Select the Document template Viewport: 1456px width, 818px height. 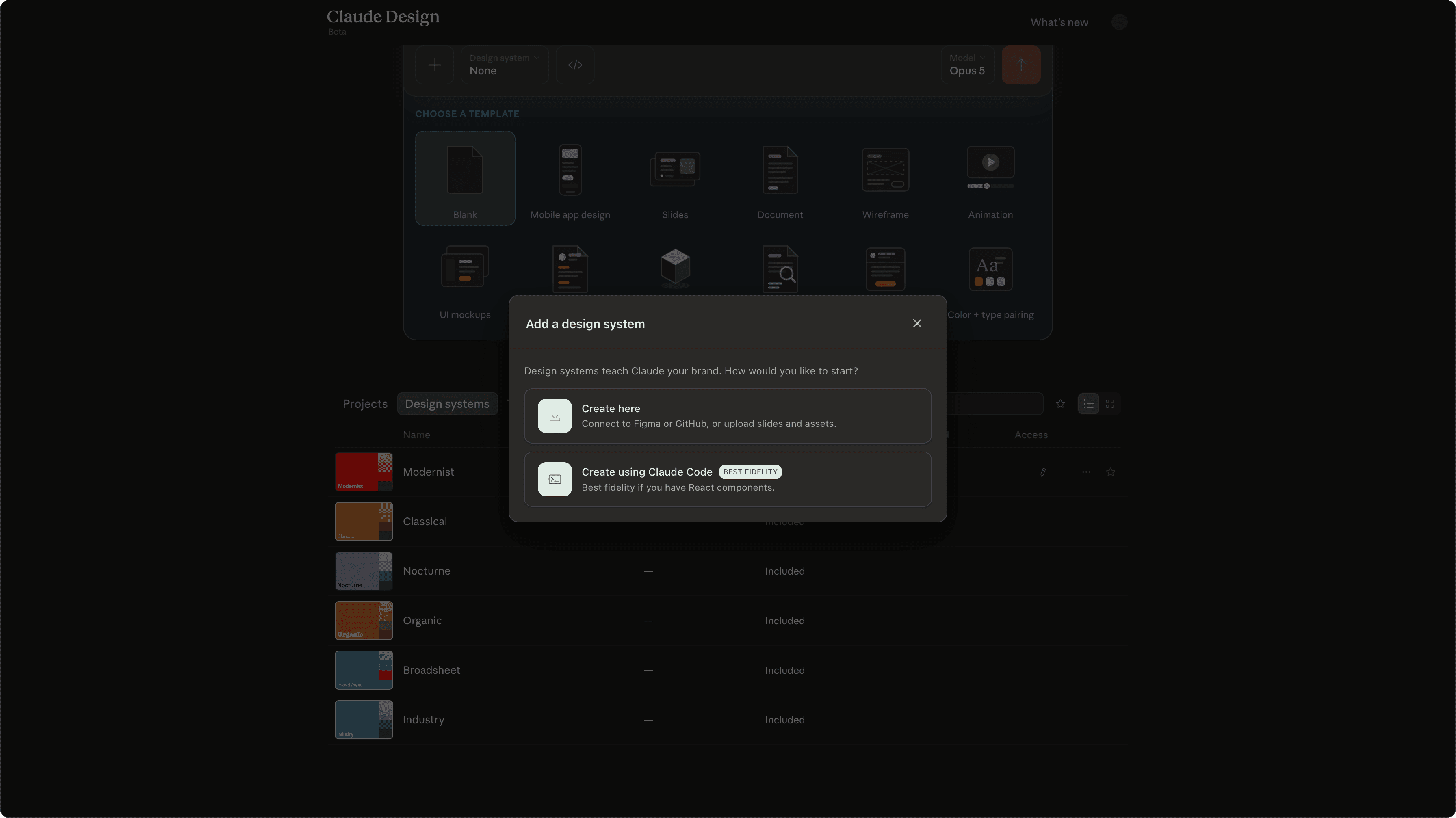[780, 178]
